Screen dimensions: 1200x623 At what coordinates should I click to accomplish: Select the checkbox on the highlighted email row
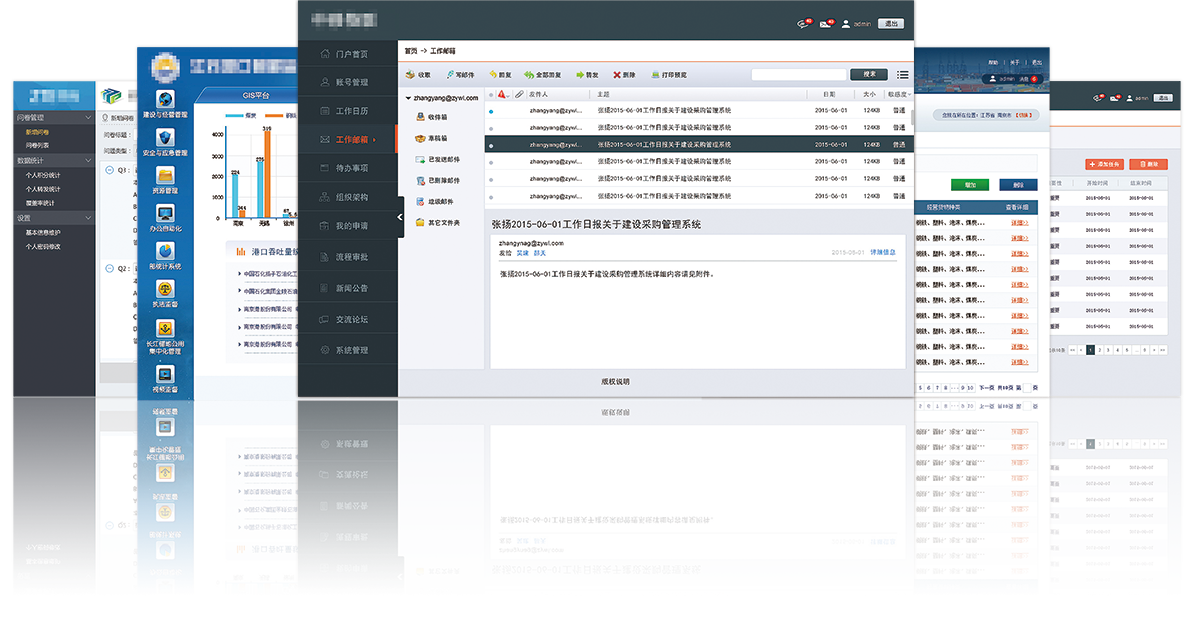(x=490, y=144)
